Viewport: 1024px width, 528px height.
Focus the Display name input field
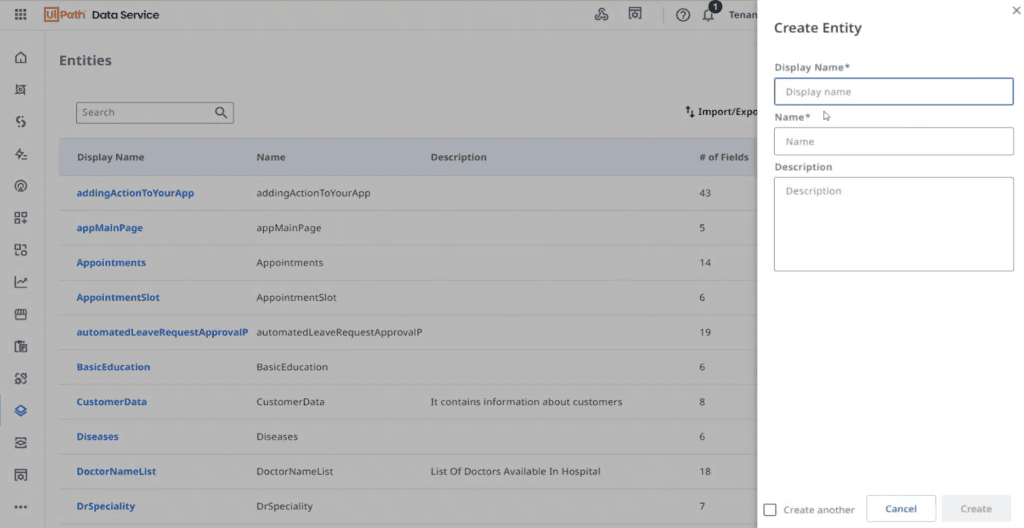tap(893, 91)
